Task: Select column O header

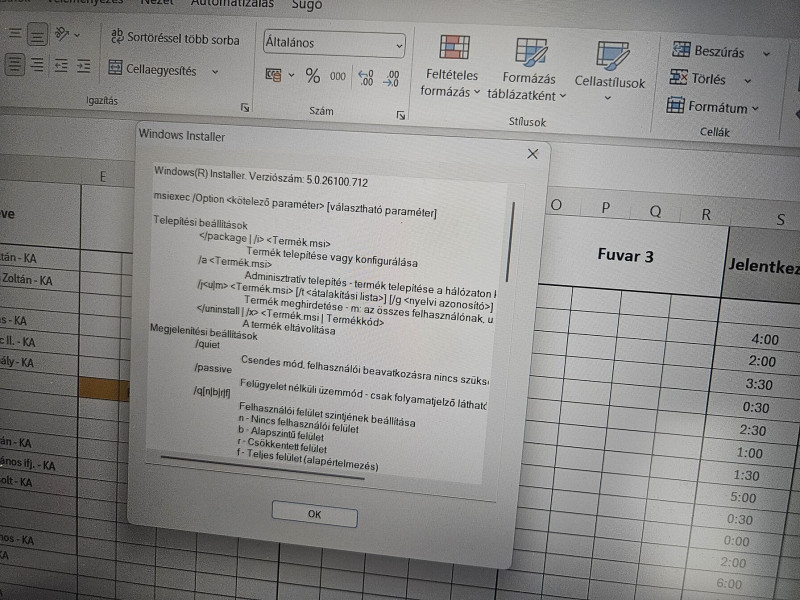Action: 557,205
